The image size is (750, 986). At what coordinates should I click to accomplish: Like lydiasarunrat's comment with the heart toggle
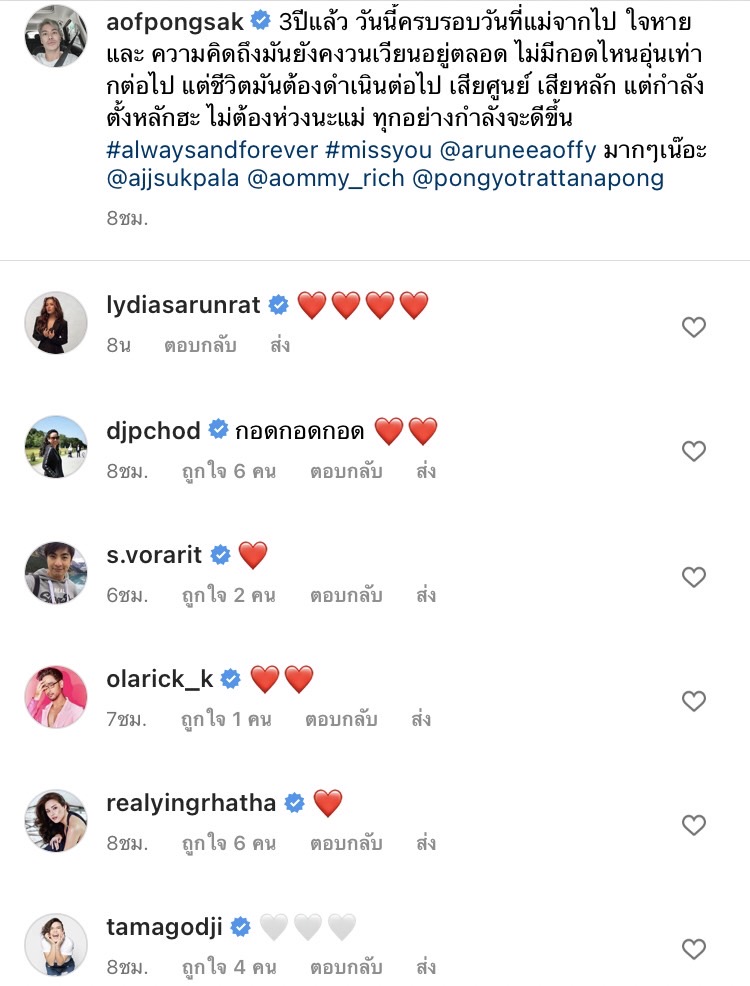pyautogui.click(x=694, y=326)
